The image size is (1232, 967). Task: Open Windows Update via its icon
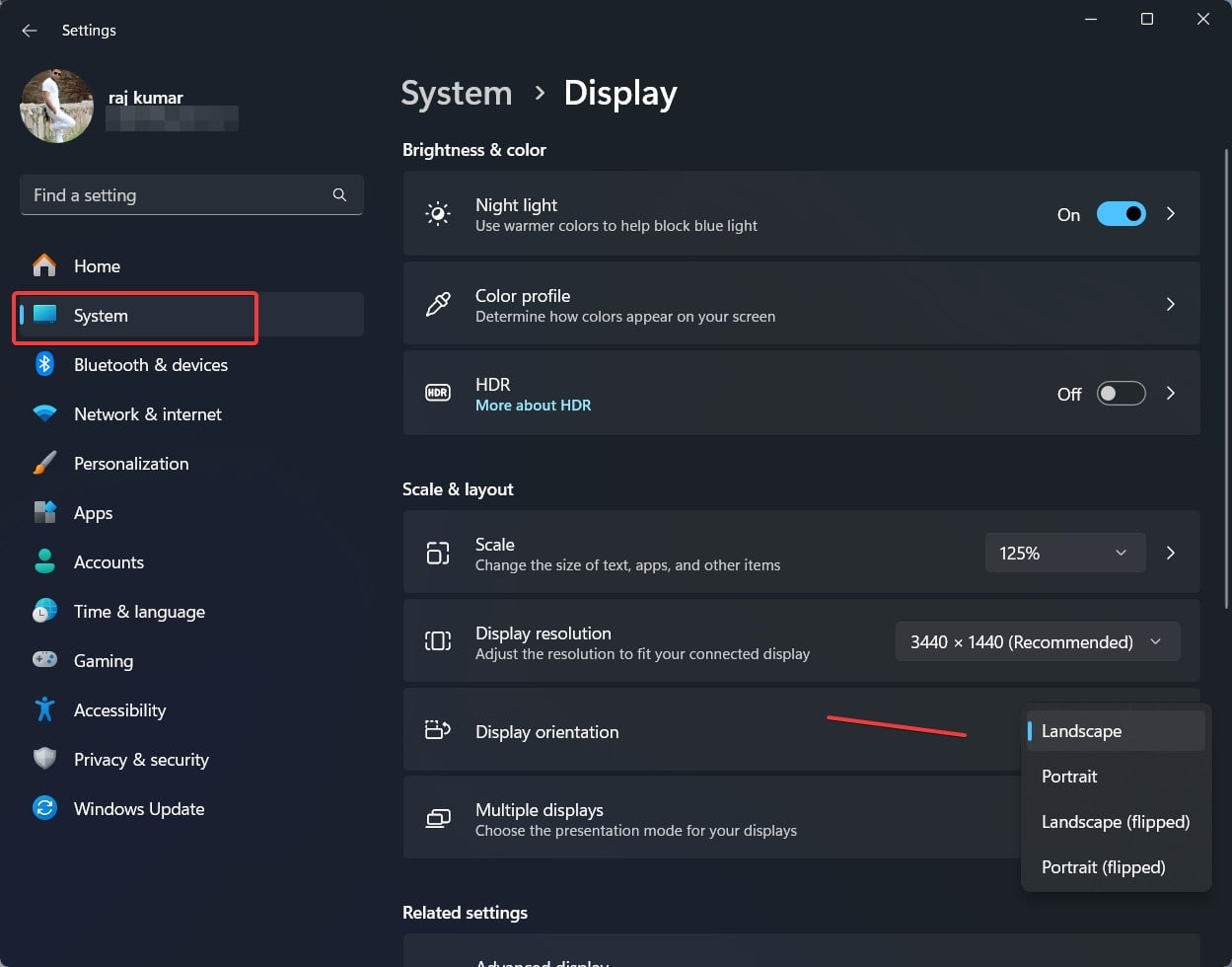point(44,809)
